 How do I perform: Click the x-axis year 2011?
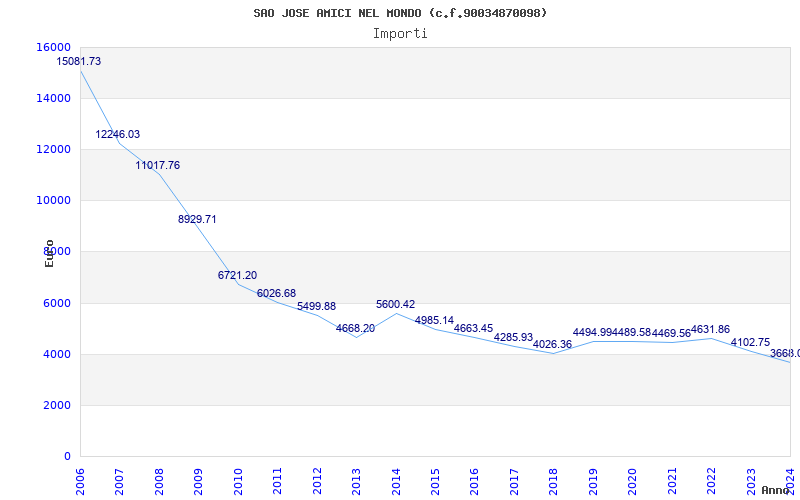click(278, 480)
